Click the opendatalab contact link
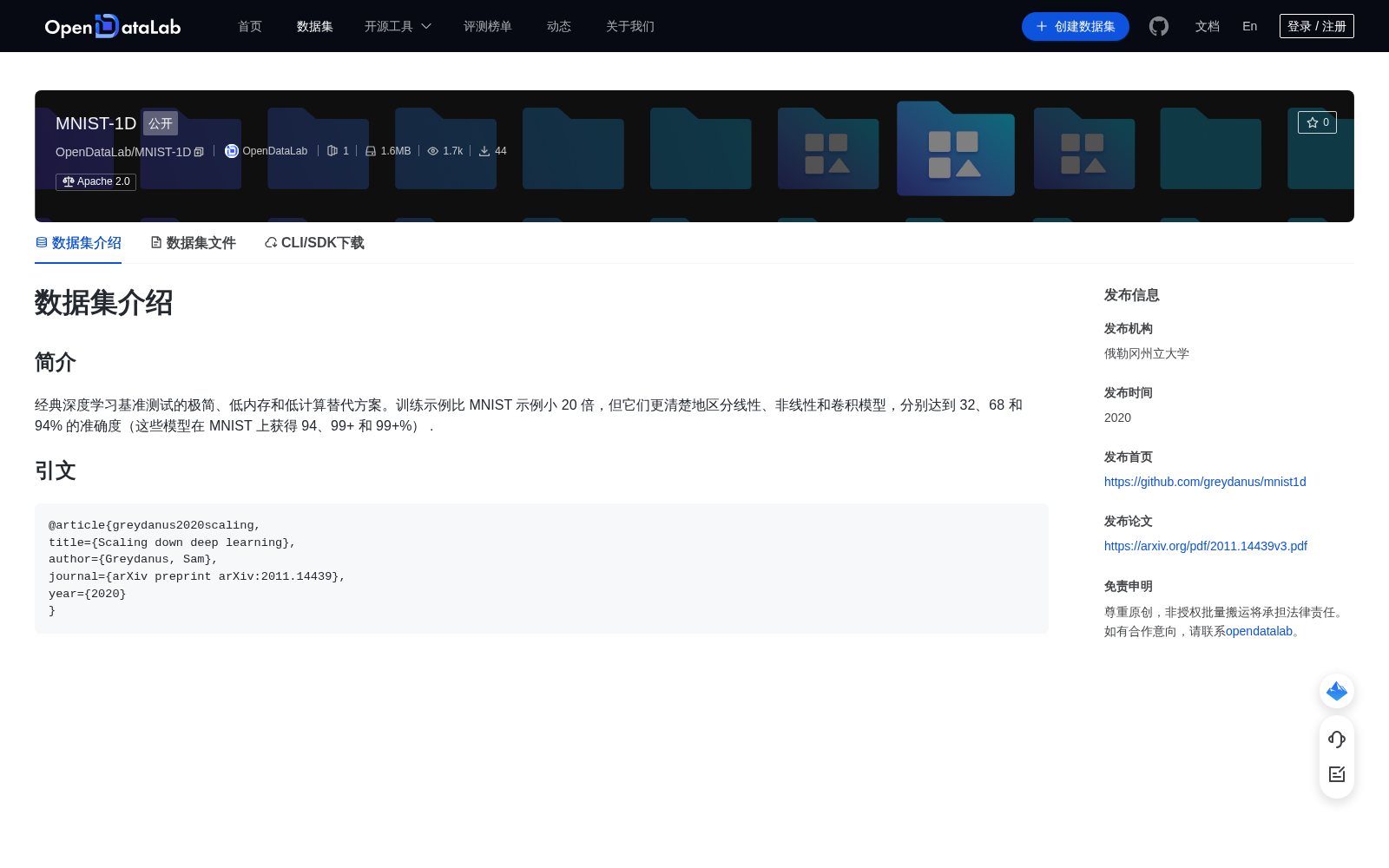The height and width of the screenshot is (868, 1389). point(1259,631)
